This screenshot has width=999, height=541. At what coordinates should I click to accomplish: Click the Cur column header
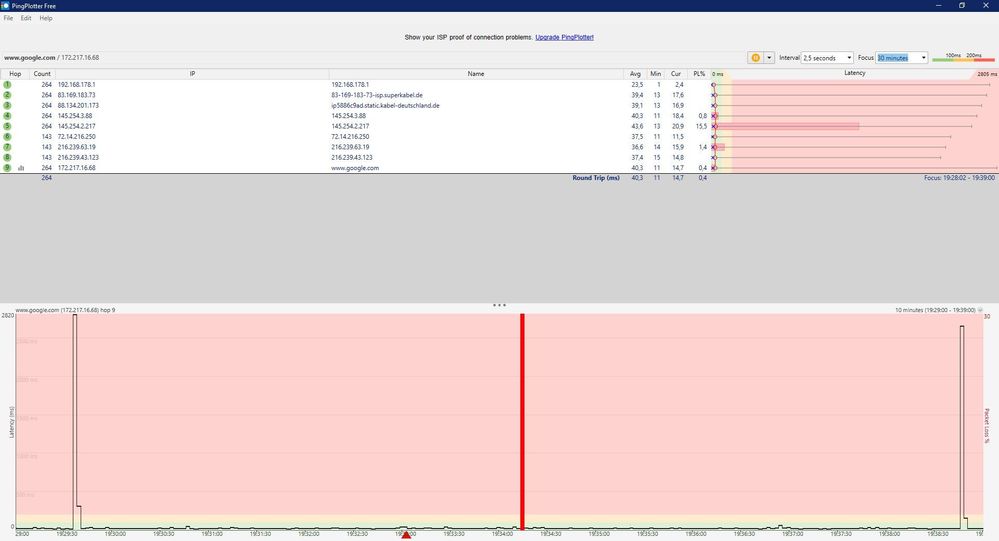click(x=676, y=74)
